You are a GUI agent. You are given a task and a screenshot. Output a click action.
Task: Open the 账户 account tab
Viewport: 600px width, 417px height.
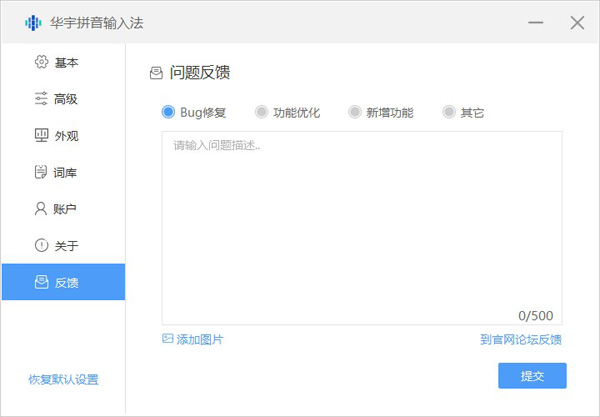tap(64, 209)
